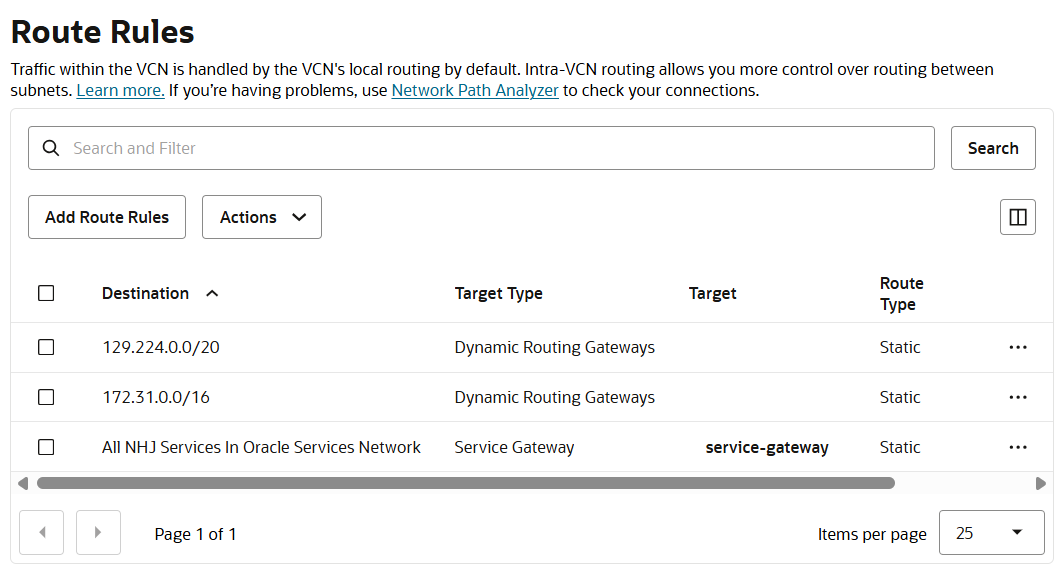Open the column layout settings icon

1018,217
